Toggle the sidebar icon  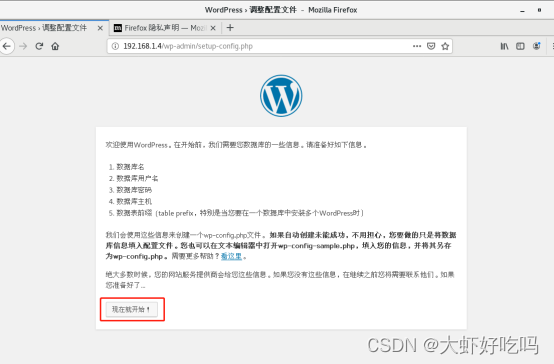coord(520,46)
